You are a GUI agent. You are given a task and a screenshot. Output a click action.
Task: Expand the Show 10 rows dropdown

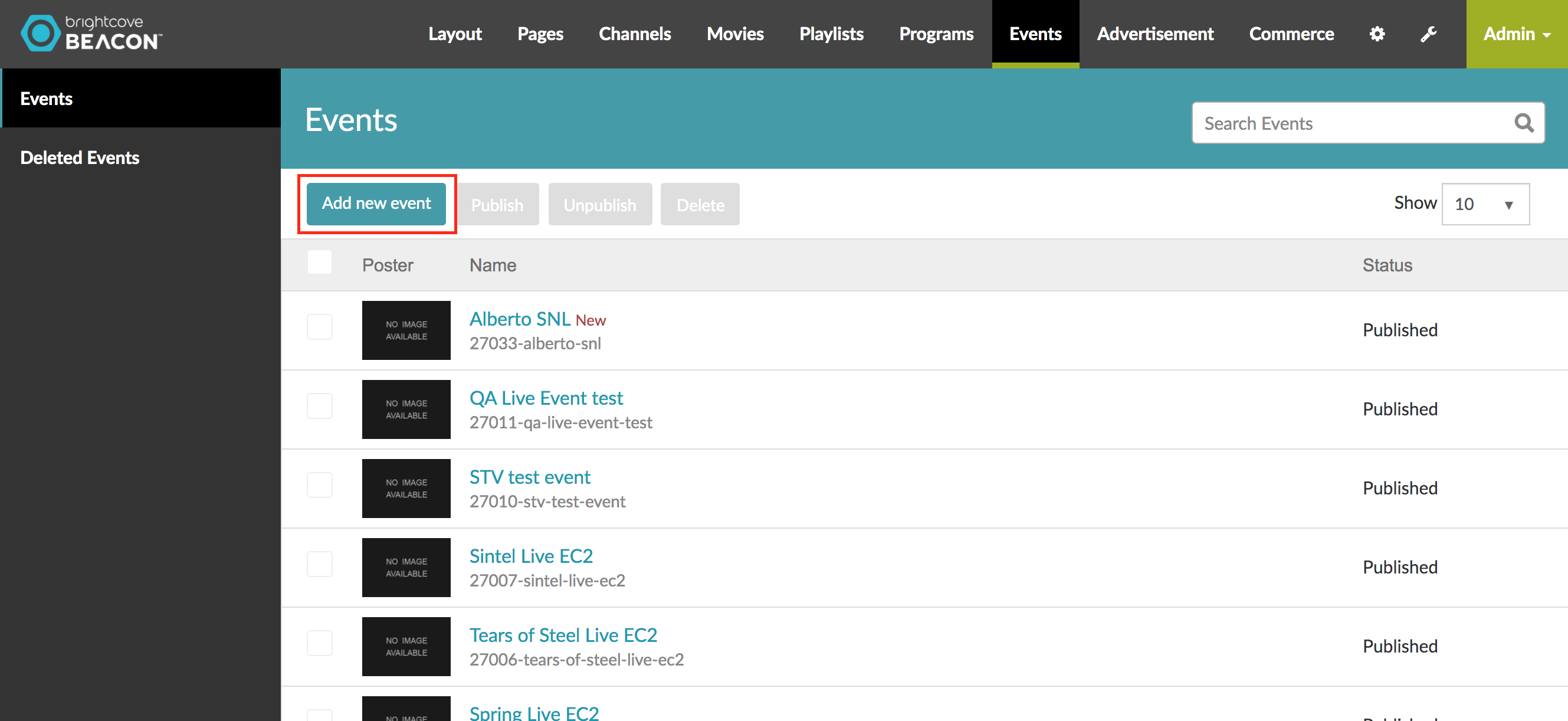[1485, 204]
